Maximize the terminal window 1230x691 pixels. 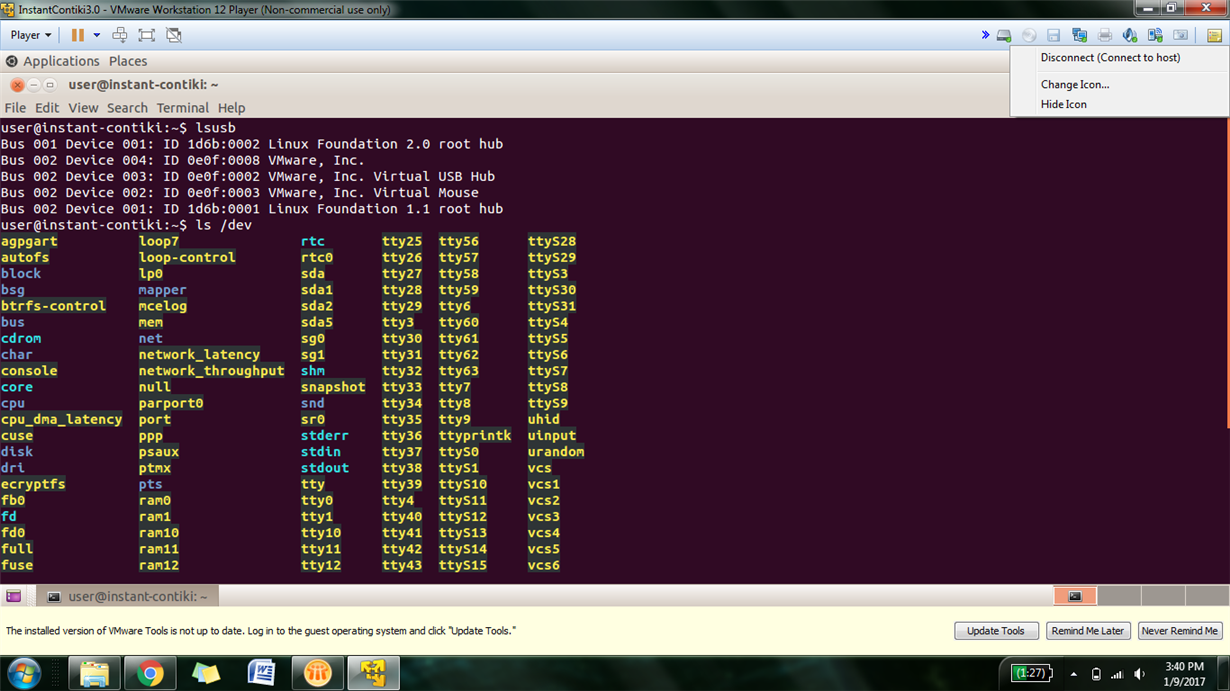[x=49, y=85]
